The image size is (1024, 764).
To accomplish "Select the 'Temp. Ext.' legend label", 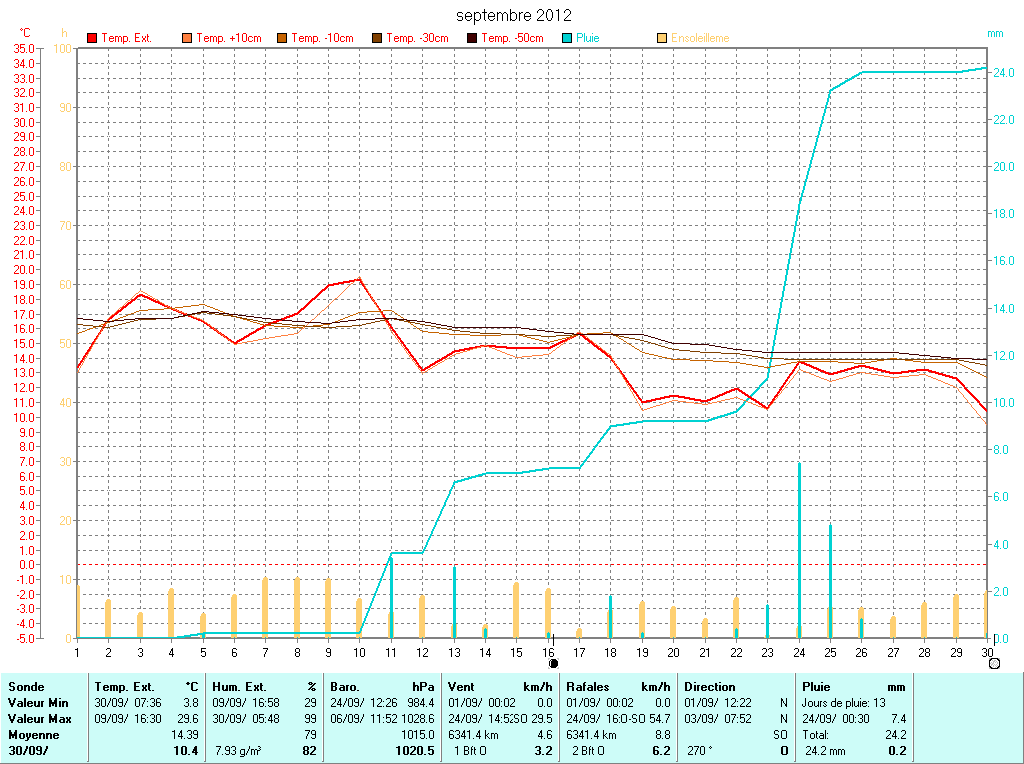I will click(x=126, y=38).
